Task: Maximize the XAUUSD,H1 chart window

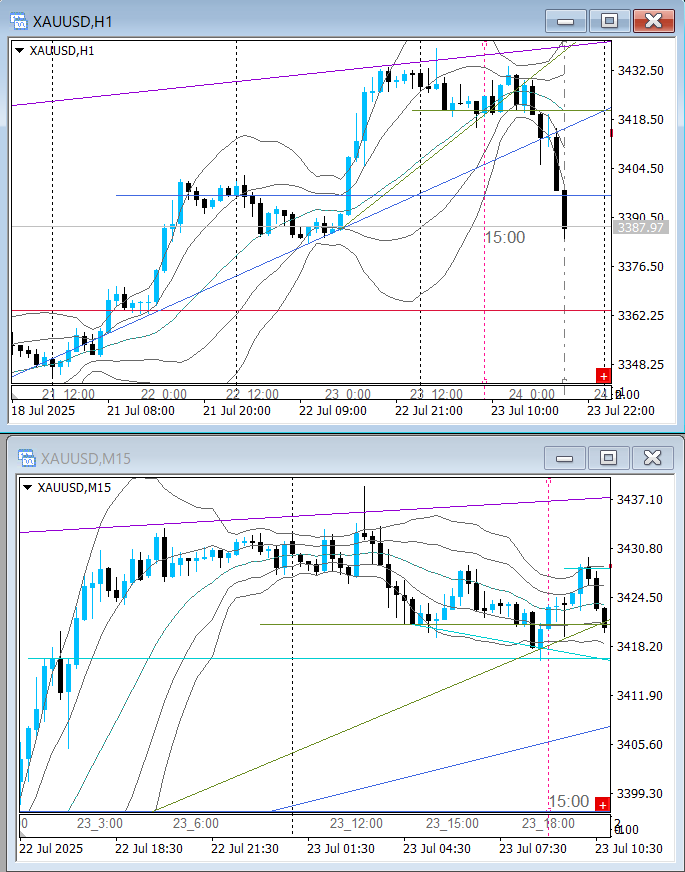Action: 608,21
